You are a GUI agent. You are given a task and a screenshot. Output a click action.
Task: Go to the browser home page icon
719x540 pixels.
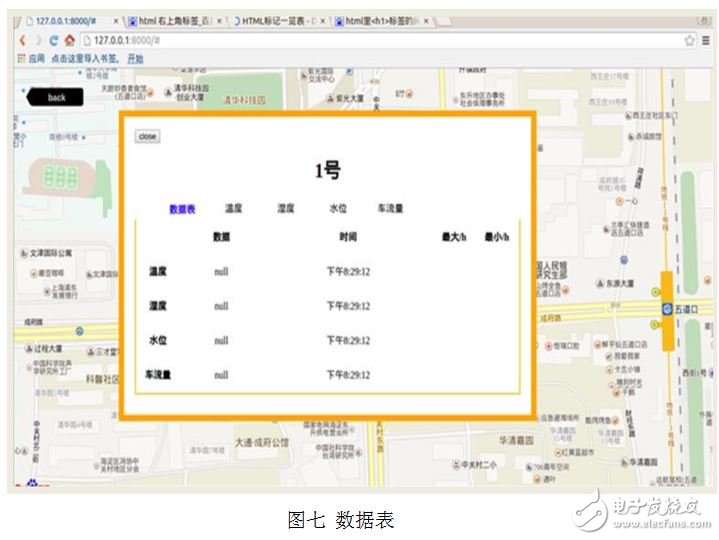click(x=69, y=40)
